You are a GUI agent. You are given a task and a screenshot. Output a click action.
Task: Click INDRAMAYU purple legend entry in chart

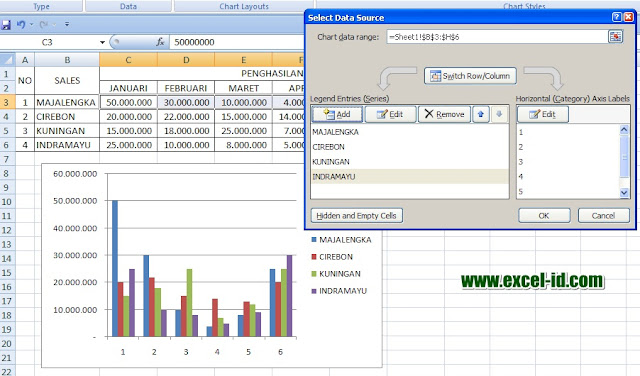click(339, 291)
